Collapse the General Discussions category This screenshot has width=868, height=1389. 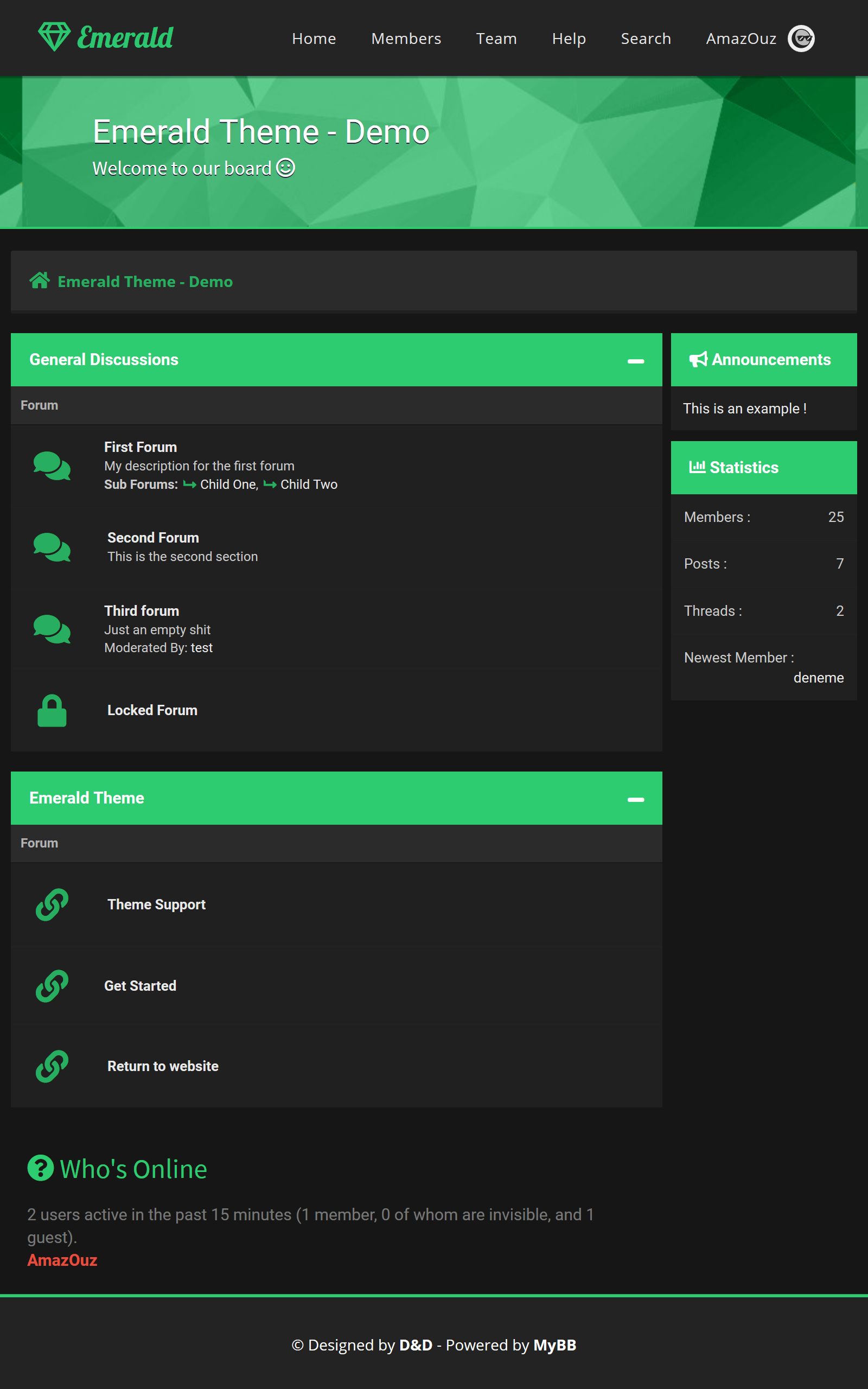point(635,361)
